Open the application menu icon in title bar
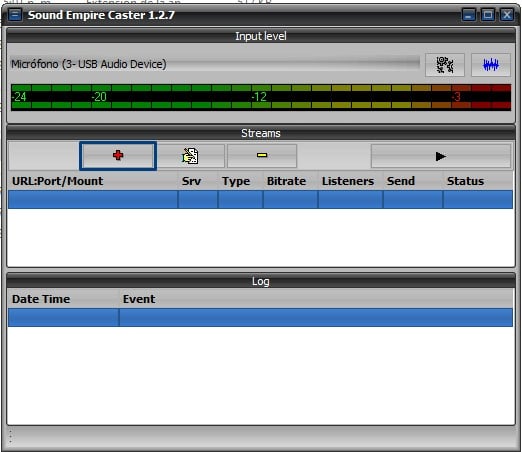The height and width of the screenshot is (452, 522). click(15, 15)
